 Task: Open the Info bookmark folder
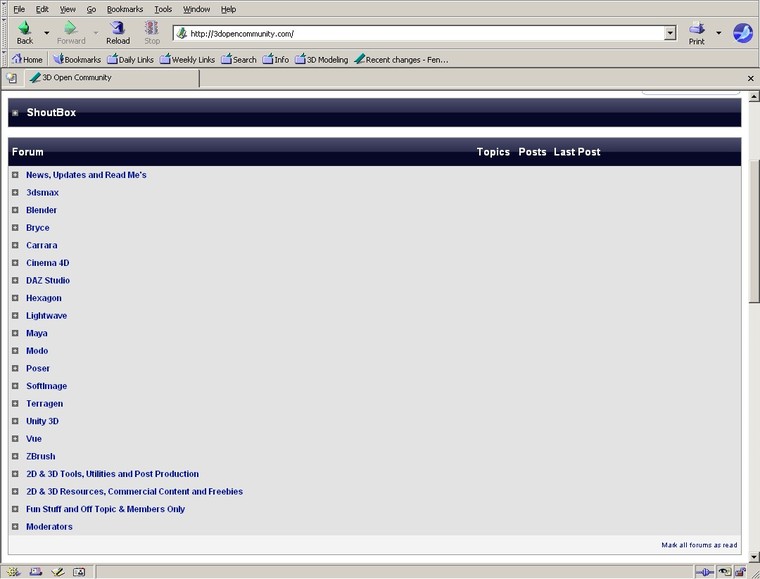[x=275, y=59]
